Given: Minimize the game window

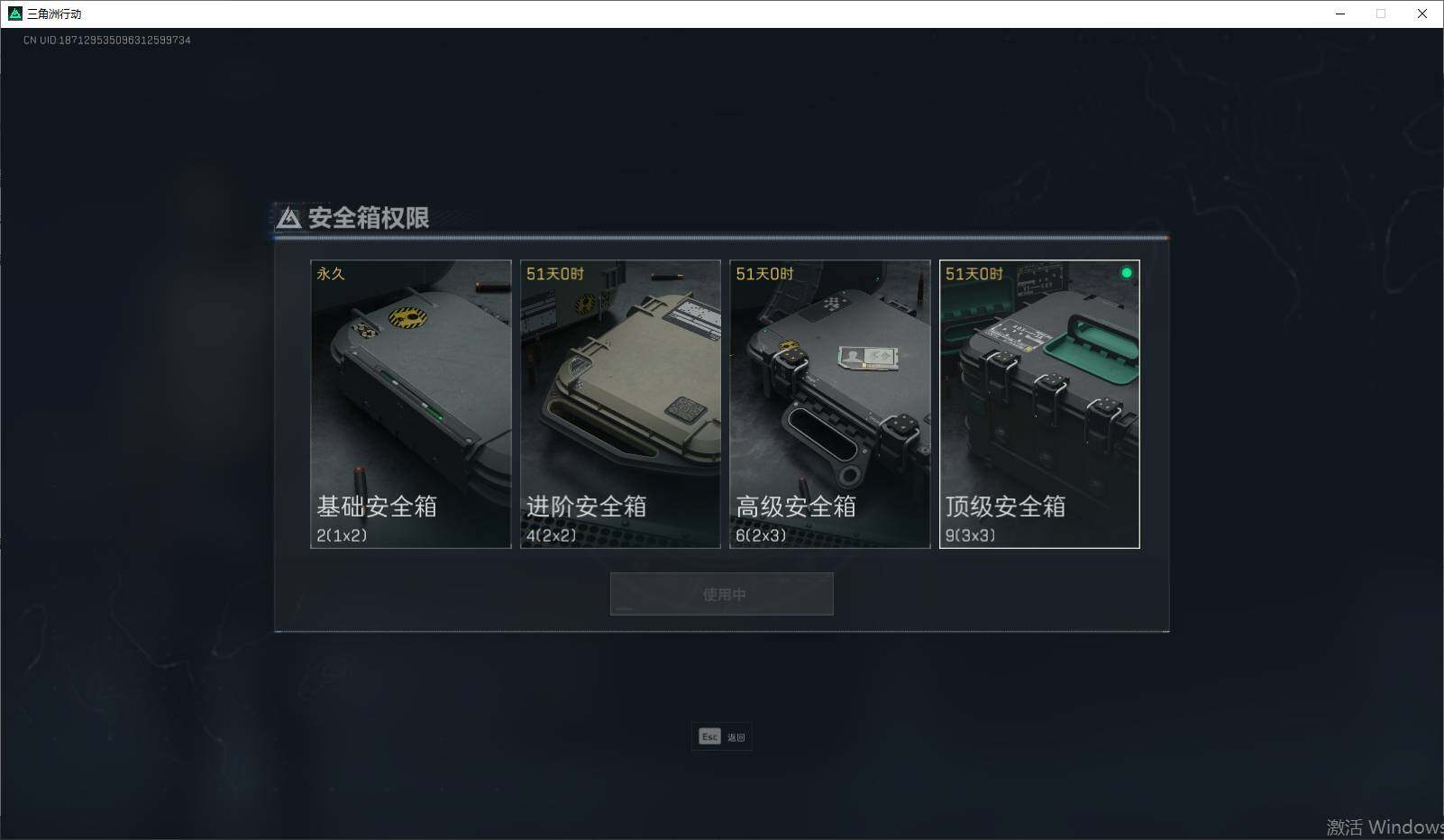Looking at the screenshot, I should [x=1339, y=14].
